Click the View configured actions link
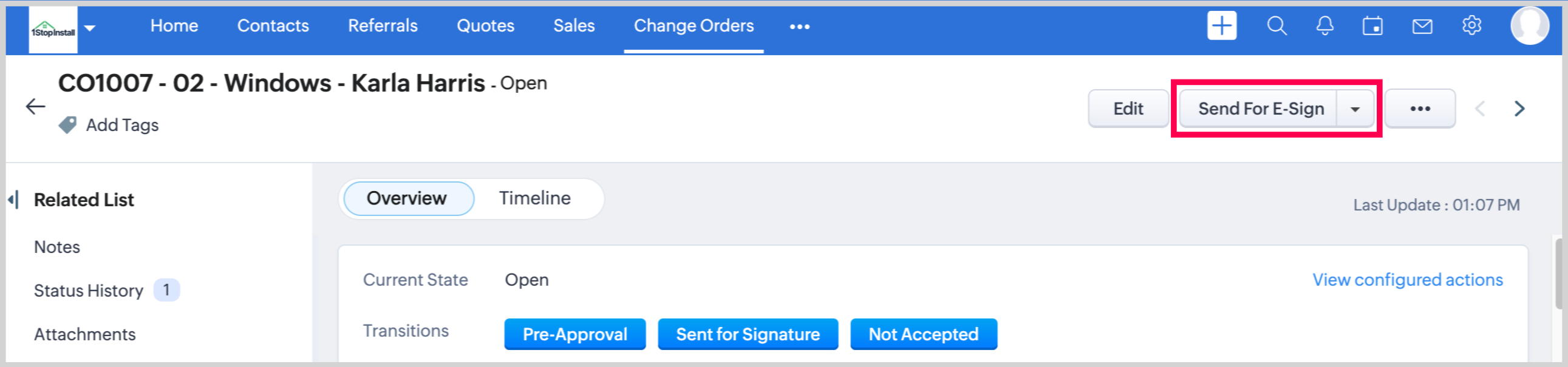The width and height of the screenshot is (1568, 367). tap(1406, 280)
